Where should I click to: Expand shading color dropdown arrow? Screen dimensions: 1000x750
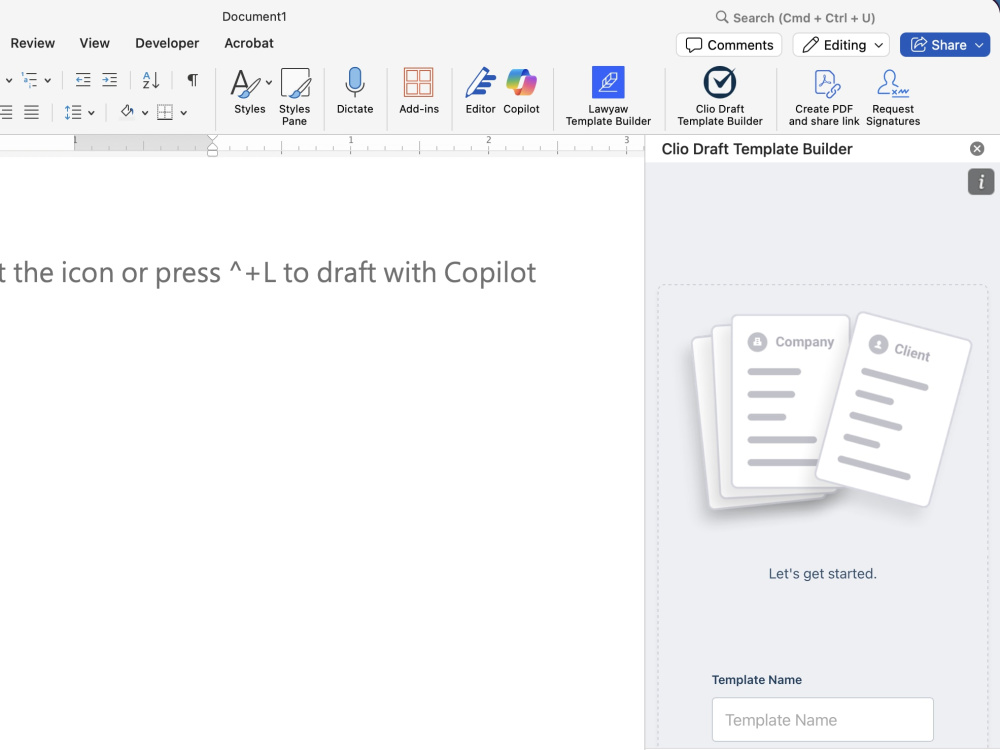145,113
